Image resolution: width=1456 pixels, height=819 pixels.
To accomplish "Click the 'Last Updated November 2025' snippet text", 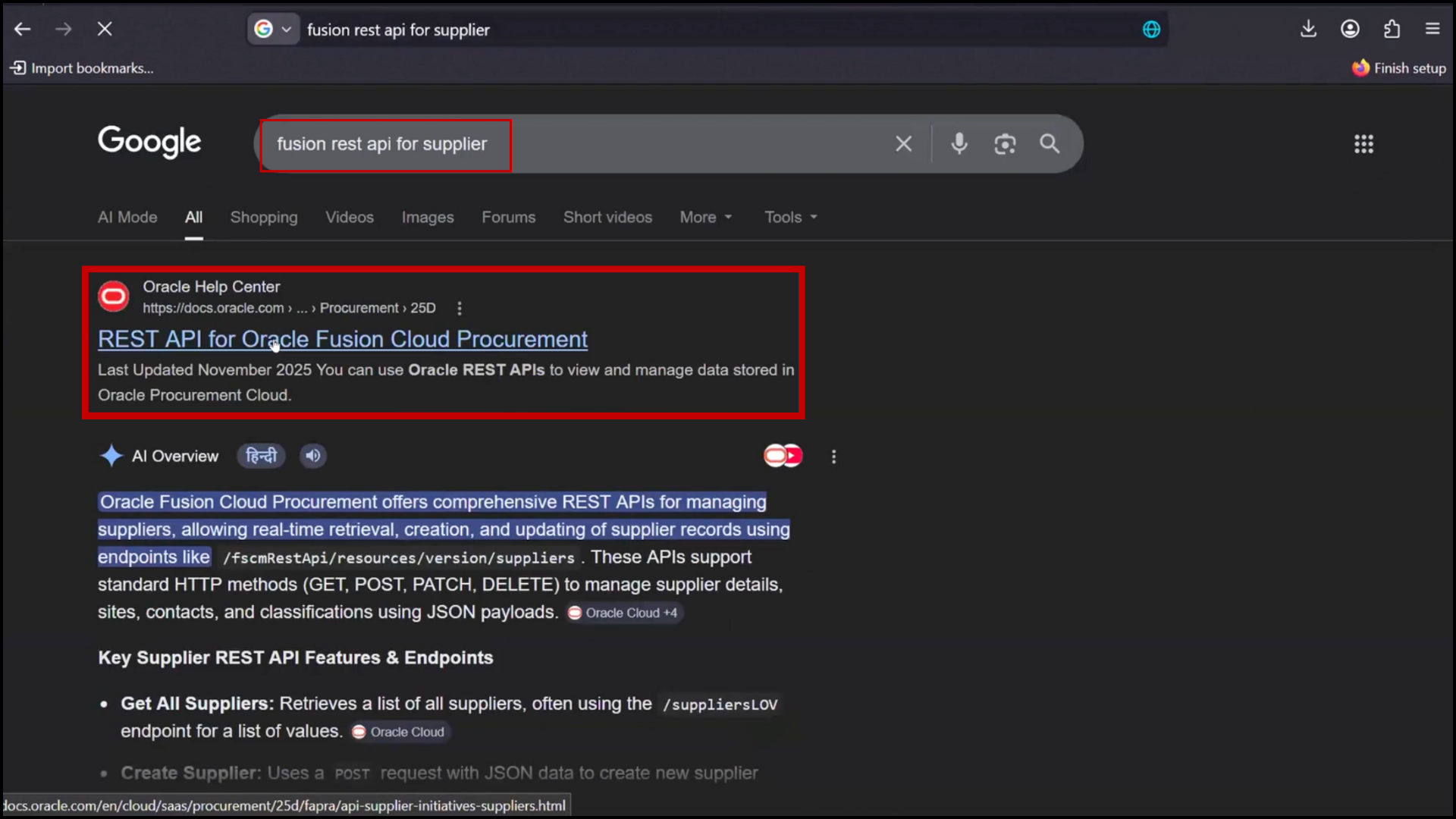I will [x=205, y=370].
